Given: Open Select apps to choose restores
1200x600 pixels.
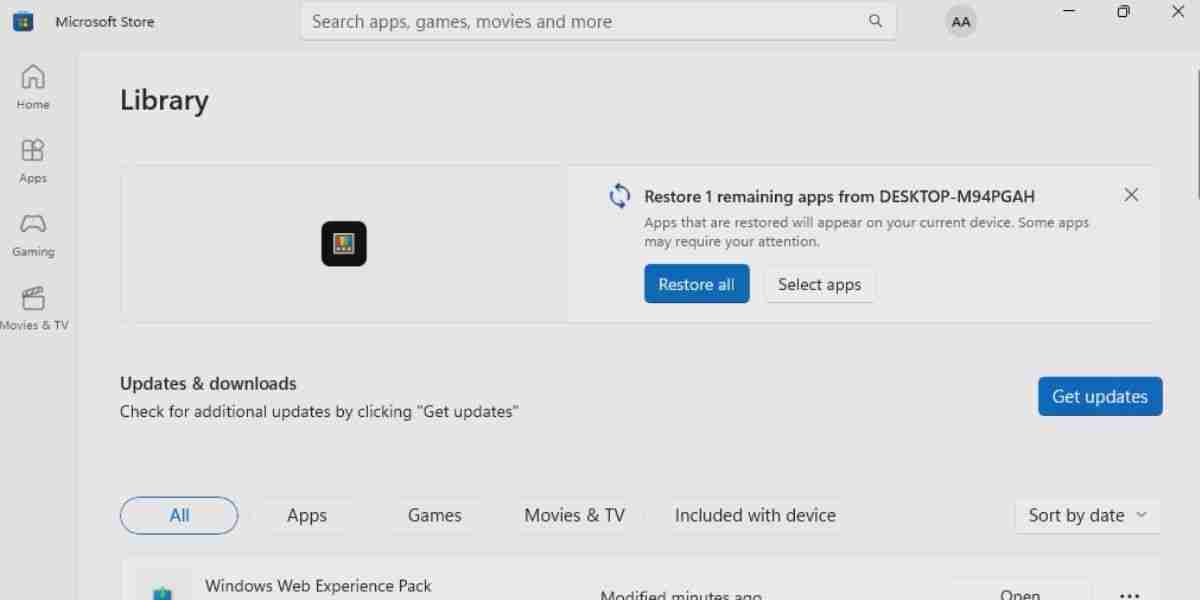Looking at the screenshot, I should click(x=819, y=284).
